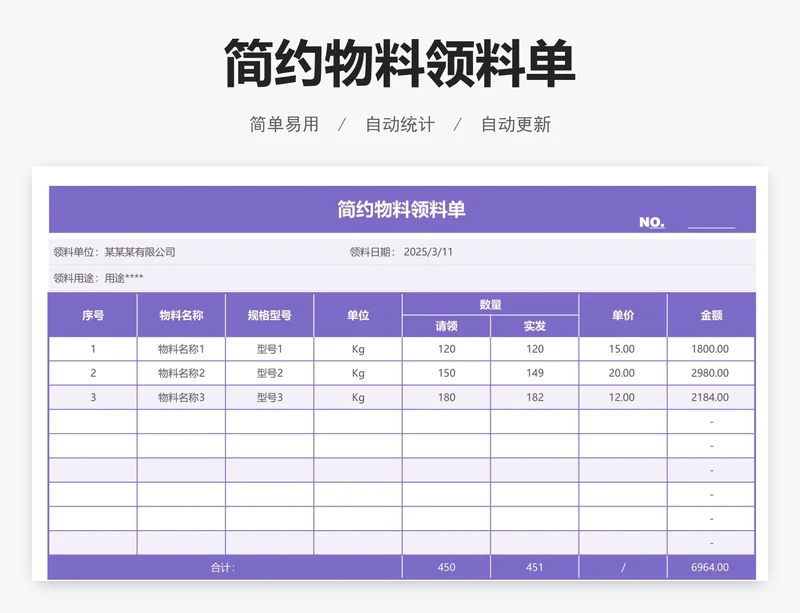Click the 领料用途 label

pos(77,278)
